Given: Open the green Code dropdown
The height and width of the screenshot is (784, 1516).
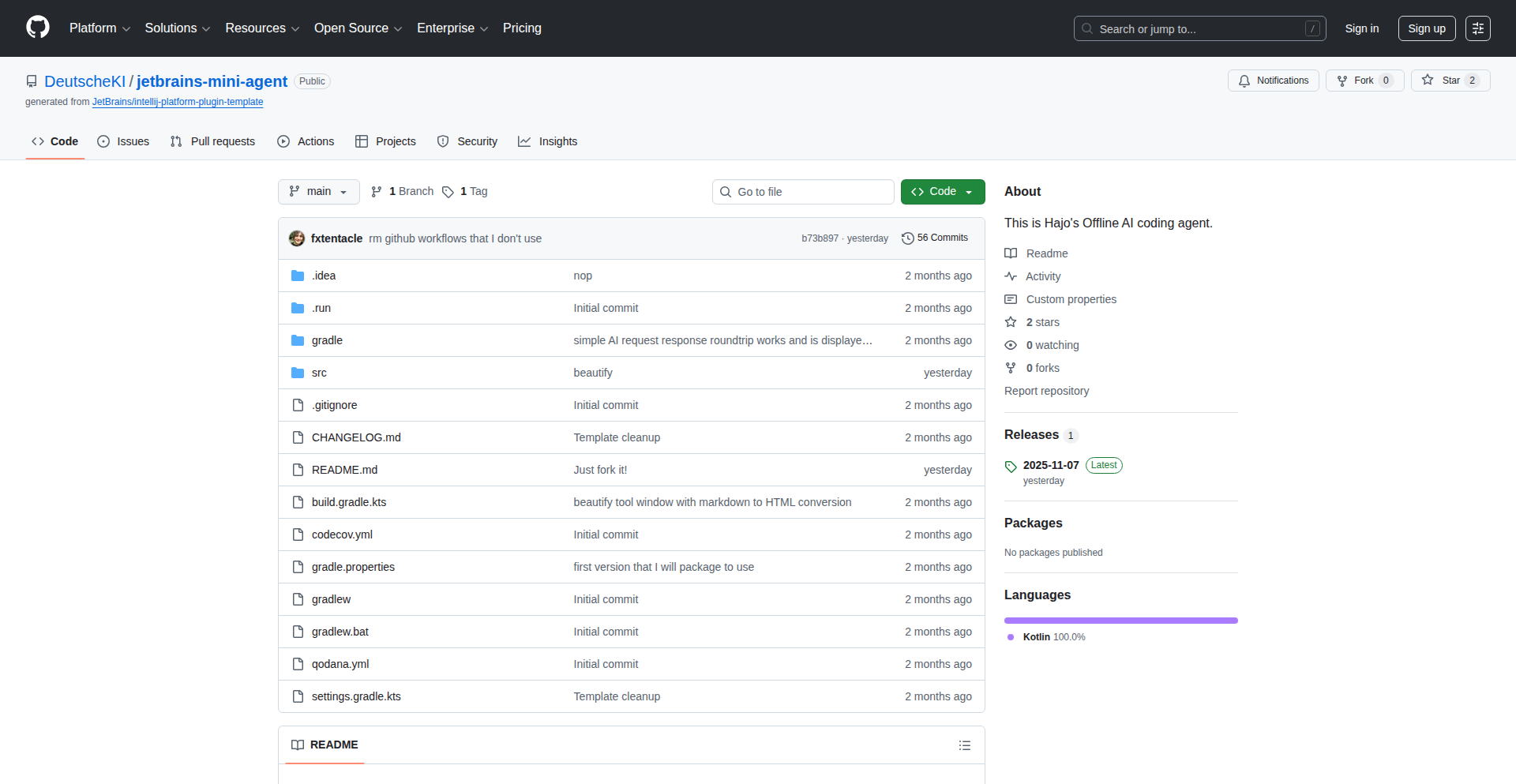Looking at the screenshot, I should click(942, 192).
